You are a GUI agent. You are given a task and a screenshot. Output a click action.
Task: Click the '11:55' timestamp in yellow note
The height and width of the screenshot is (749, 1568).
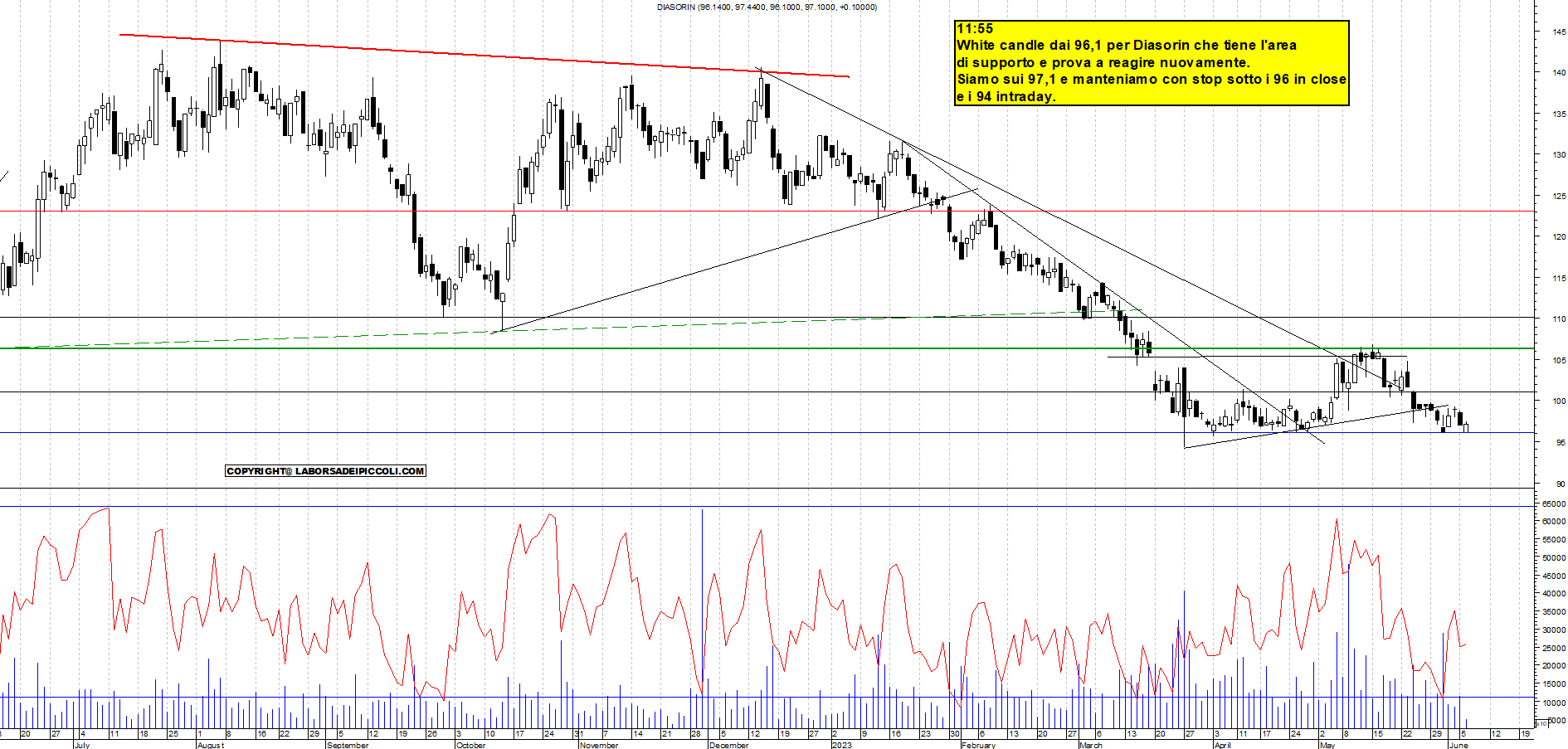(x=975, y=29)
